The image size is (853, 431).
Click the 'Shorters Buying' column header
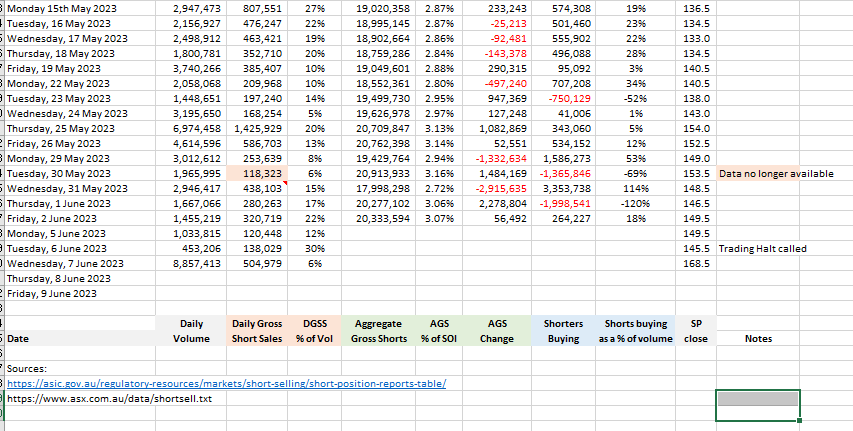point(563,331)
